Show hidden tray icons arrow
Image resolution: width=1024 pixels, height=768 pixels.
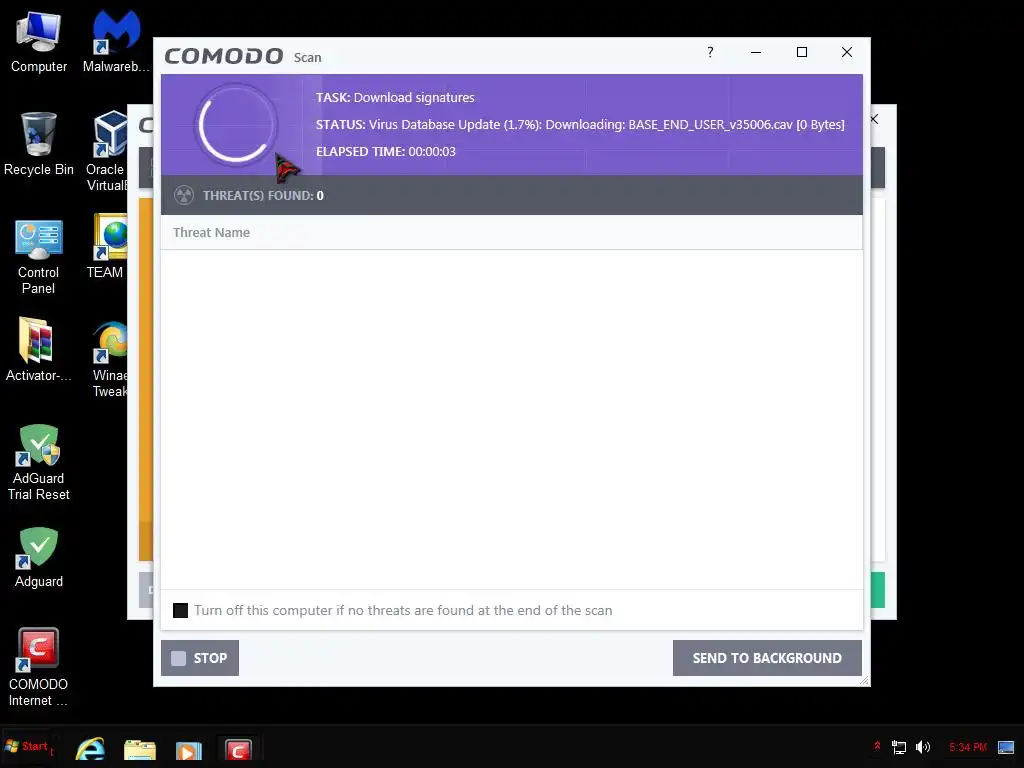tap(877, 746)
